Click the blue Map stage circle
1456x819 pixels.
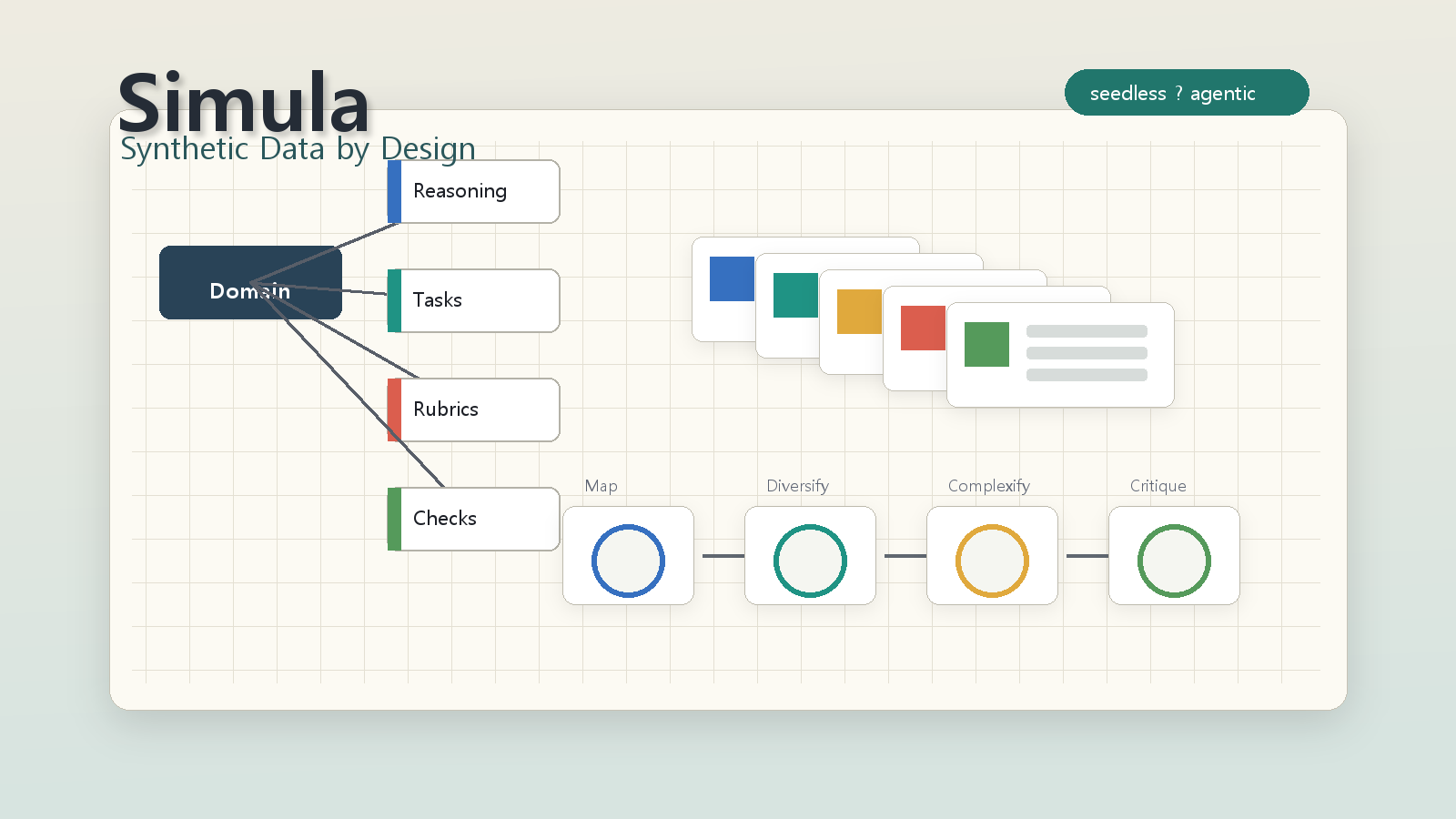point(628,561)
